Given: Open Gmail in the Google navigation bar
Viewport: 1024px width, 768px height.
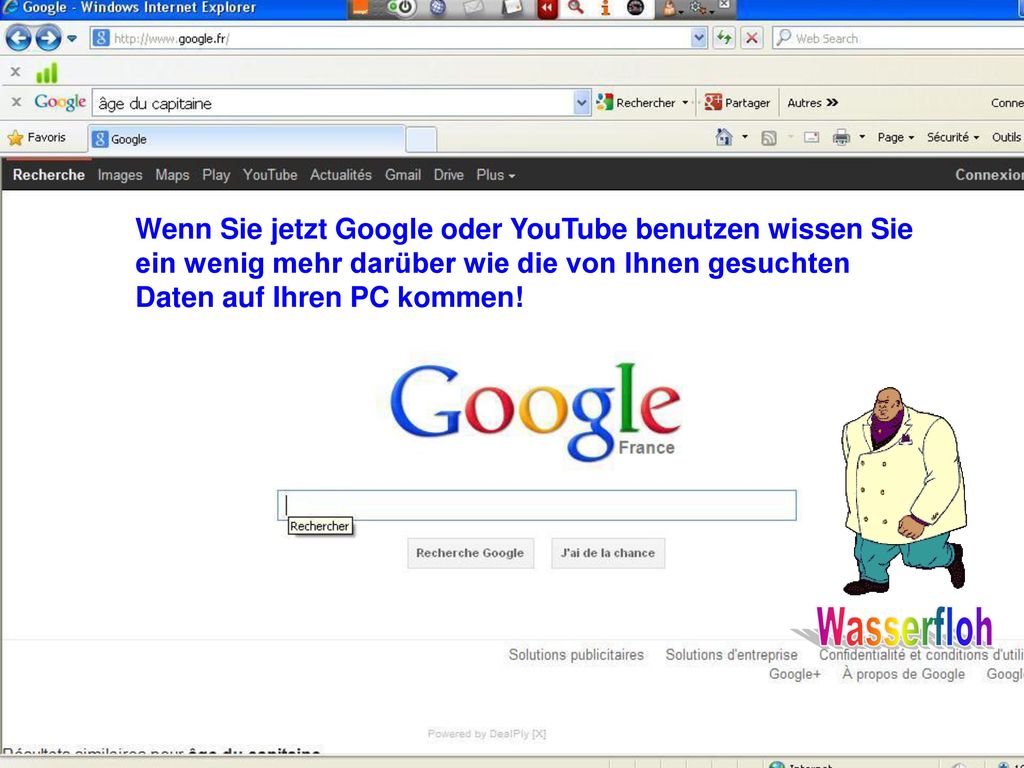Looking at the screenshot, I should click(403, 175).
